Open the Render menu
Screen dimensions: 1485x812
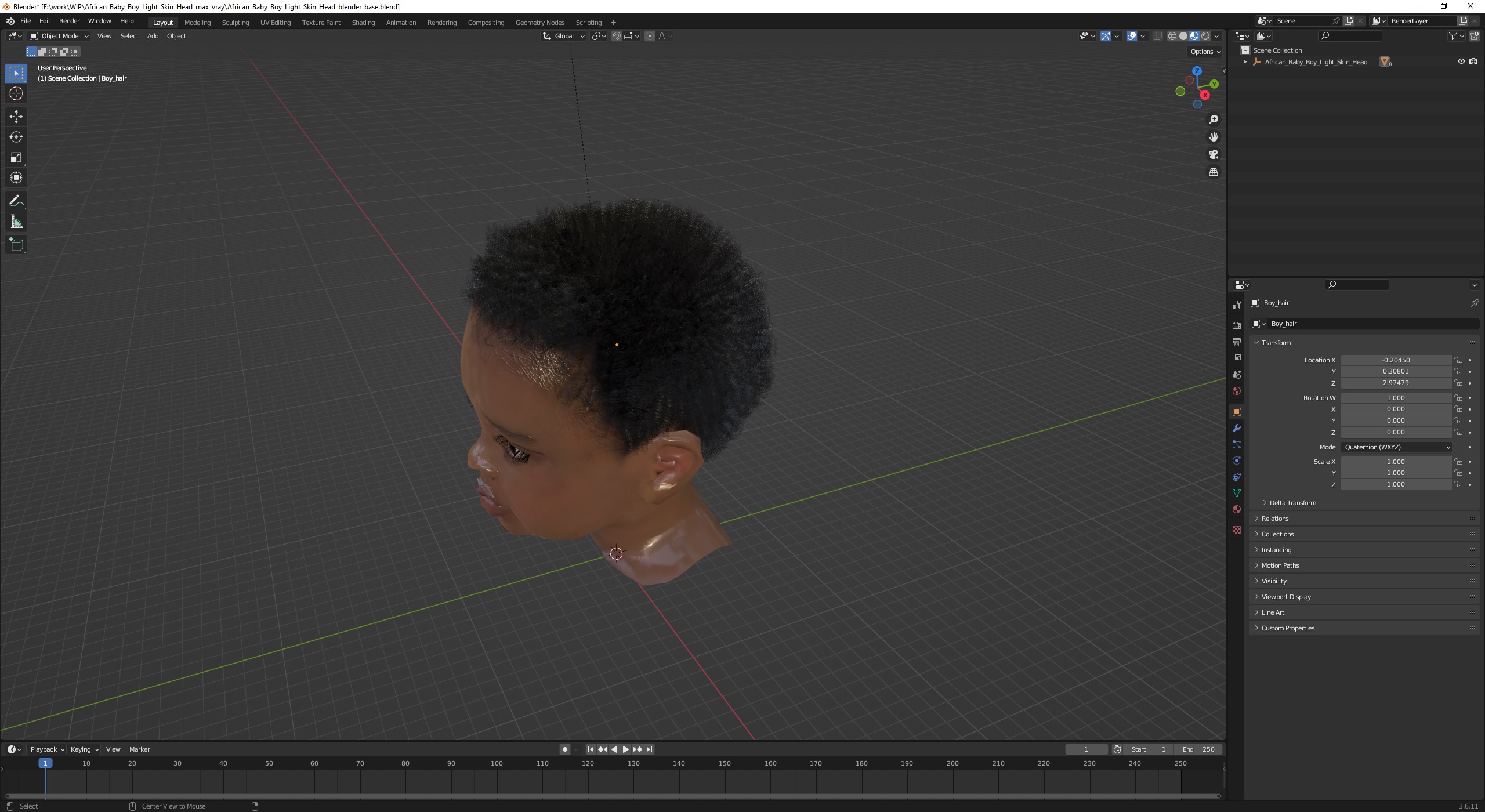pos(69,21)
